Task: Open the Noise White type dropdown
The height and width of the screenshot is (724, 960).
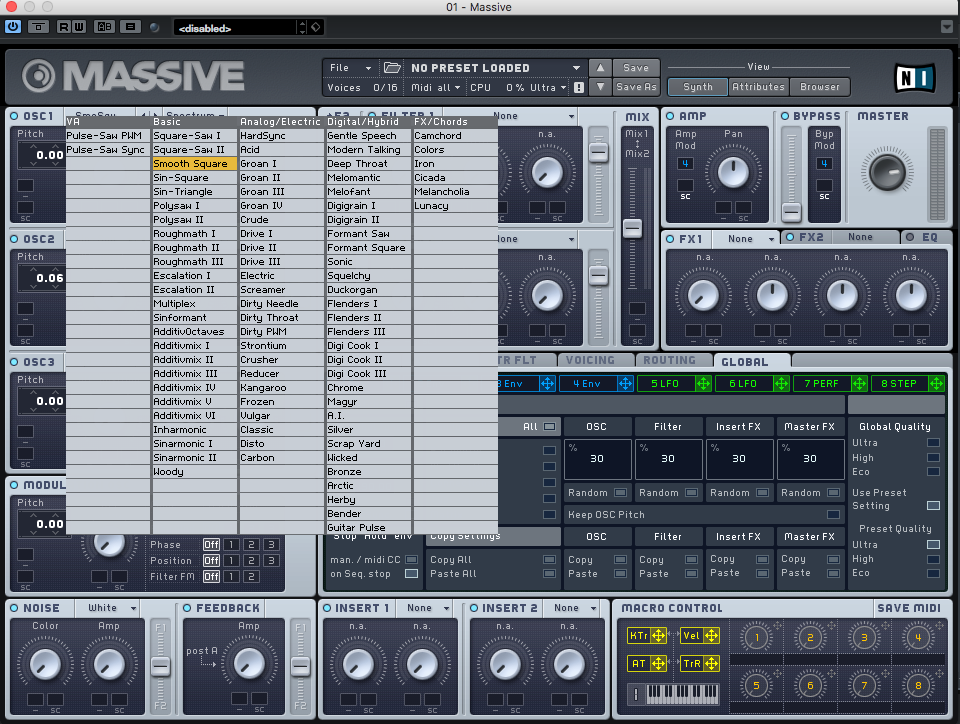Action: tap(108, 608)
